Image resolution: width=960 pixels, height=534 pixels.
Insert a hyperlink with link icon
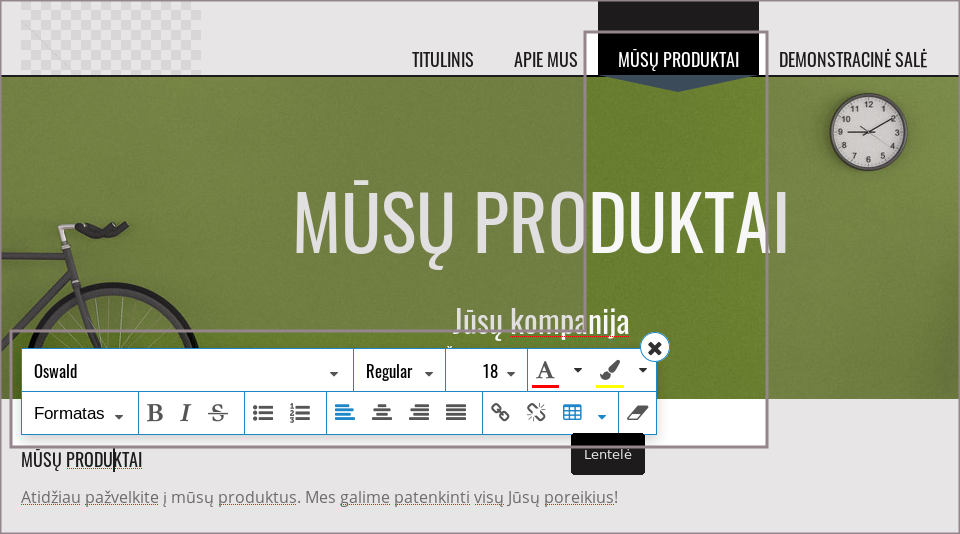pyautogui.click(x=500, y=413)
